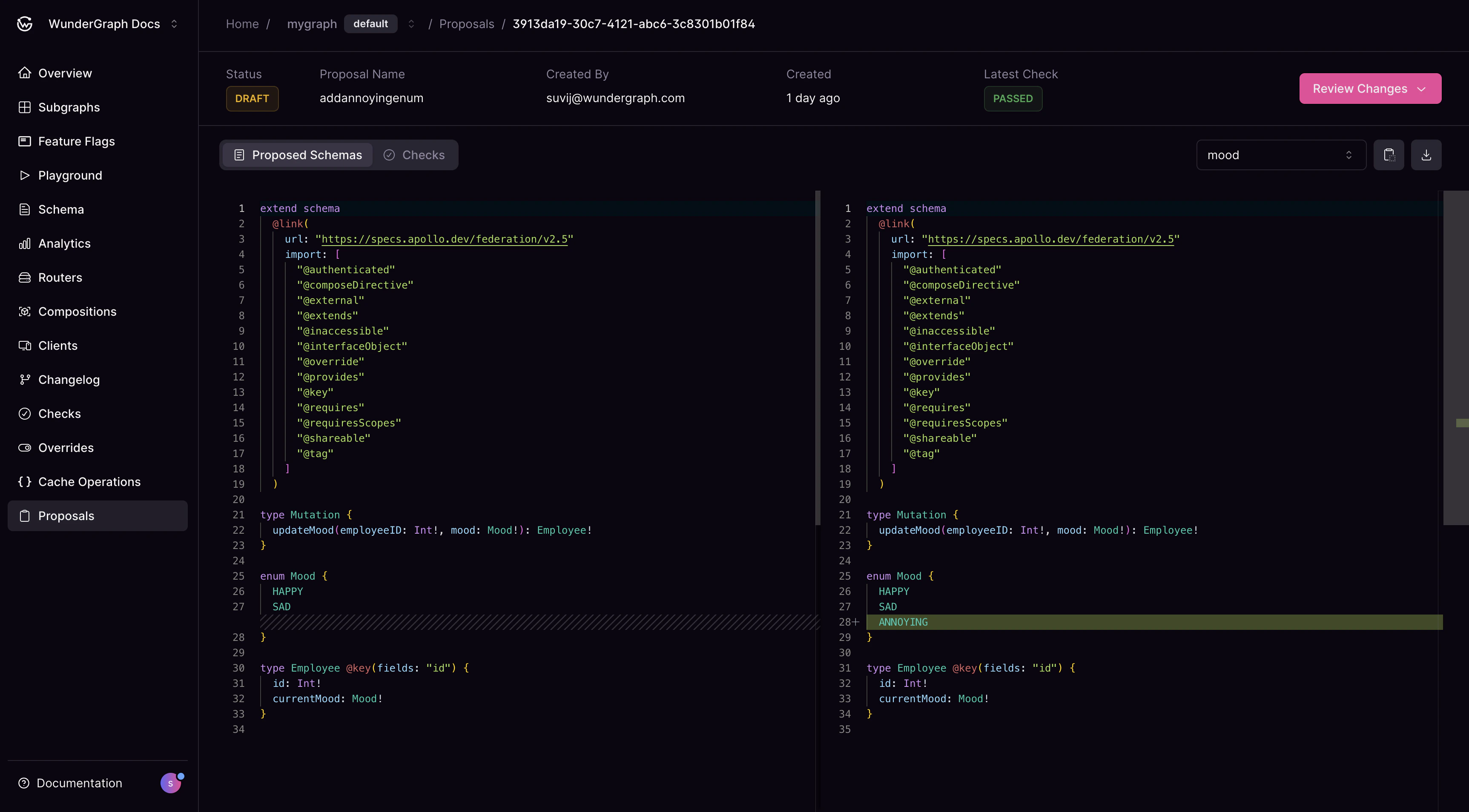Open the Analytics panel from sidebar
This screenshot has height=812, width=1469.
64,243
